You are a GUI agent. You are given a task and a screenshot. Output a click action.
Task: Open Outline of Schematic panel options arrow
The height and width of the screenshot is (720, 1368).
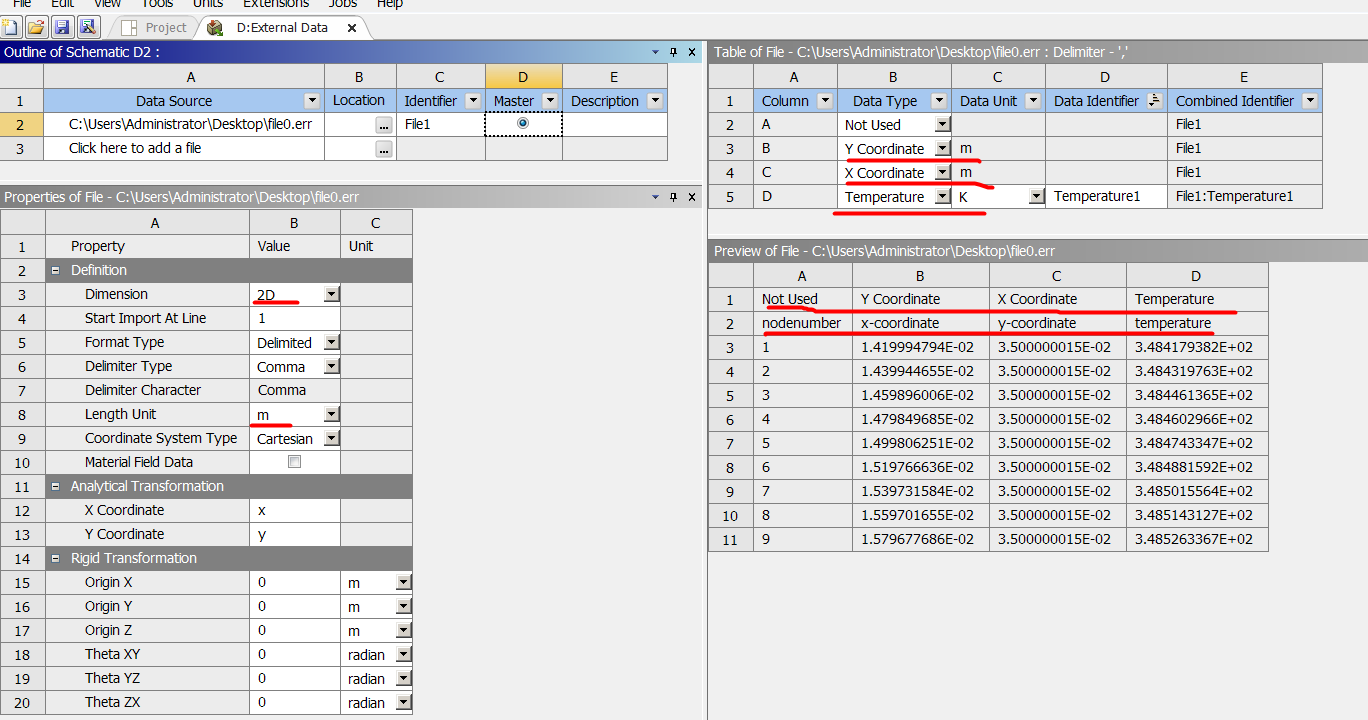click(656, 52)
